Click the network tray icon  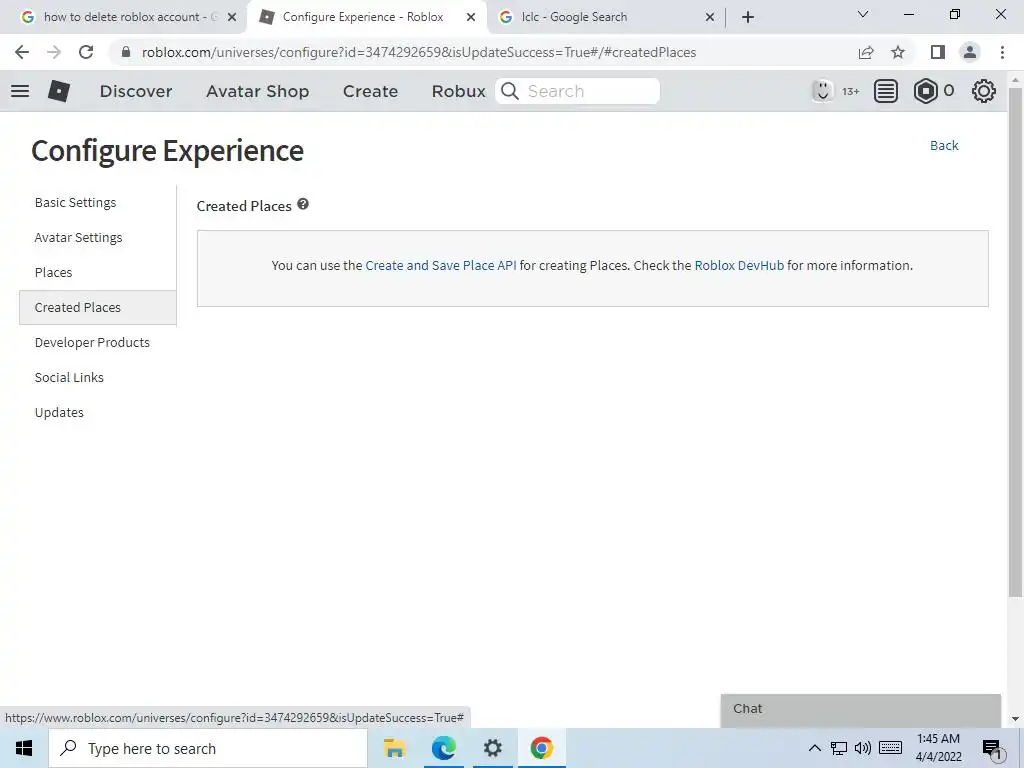tap(839, 748)
